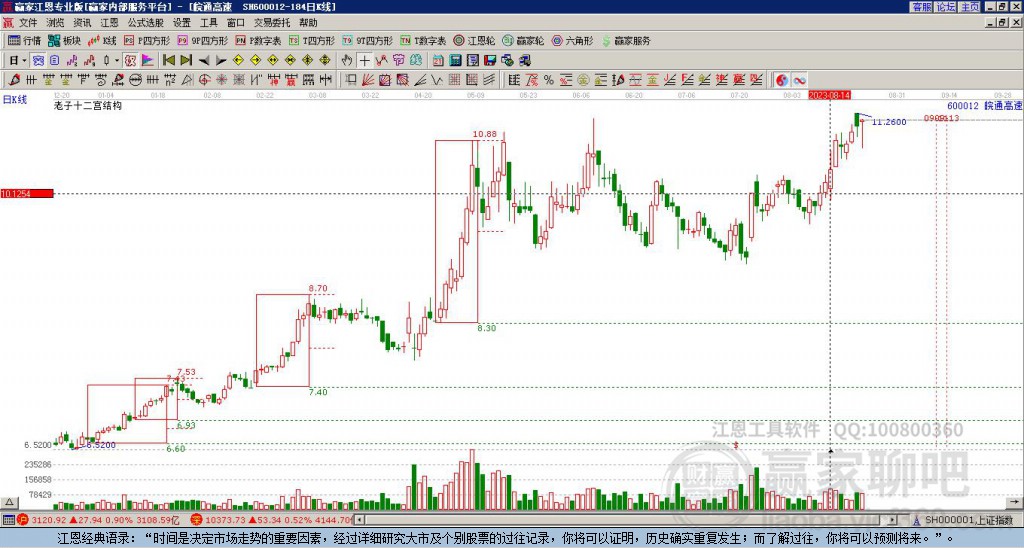Select the Gann fan angle lines tool
The width and height of the screenshot is (1024, 548).
tap(368, 80)
